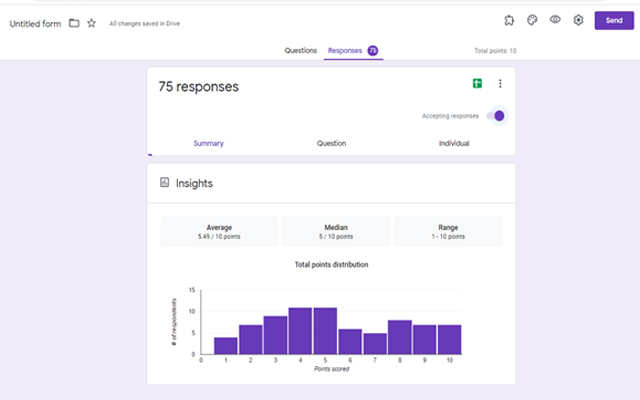Show the Individual responses tab
This screenshot has height=400, width=640.
454,143
